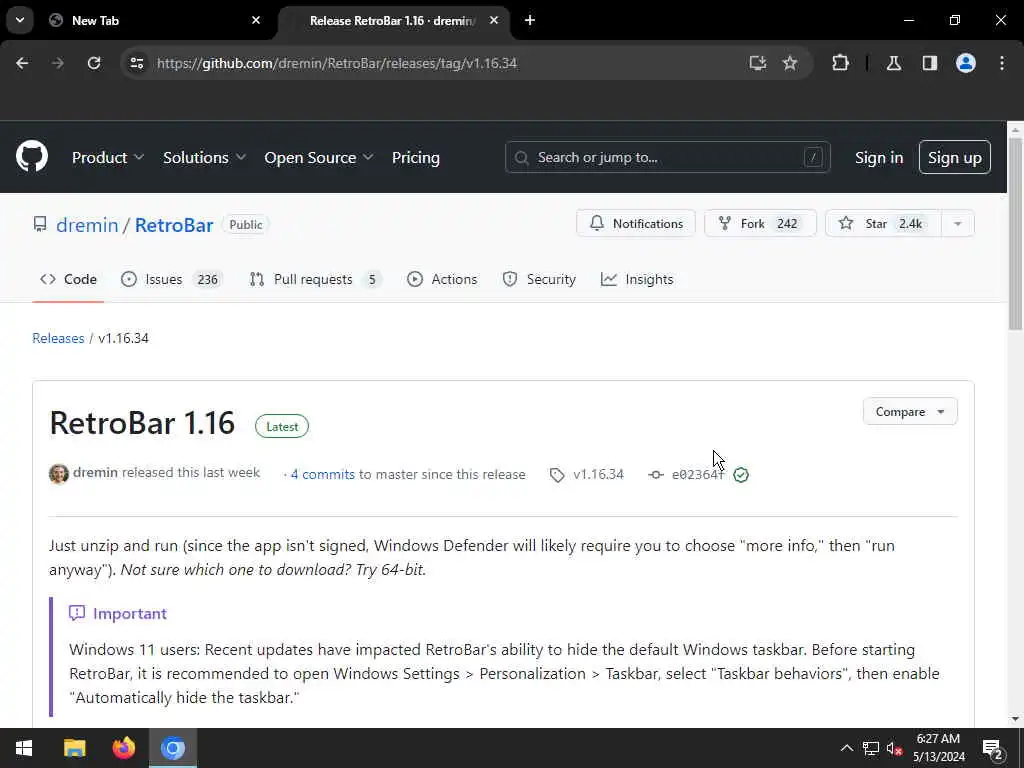Expand the Product menu
Image resolution: width=1024 pixels, height=768 pixels.
click(108, 157)
